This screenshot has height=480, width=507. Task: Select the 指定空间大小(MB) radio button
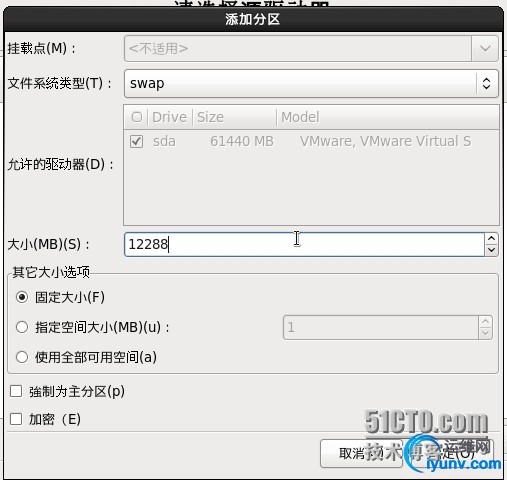point(22,327)
